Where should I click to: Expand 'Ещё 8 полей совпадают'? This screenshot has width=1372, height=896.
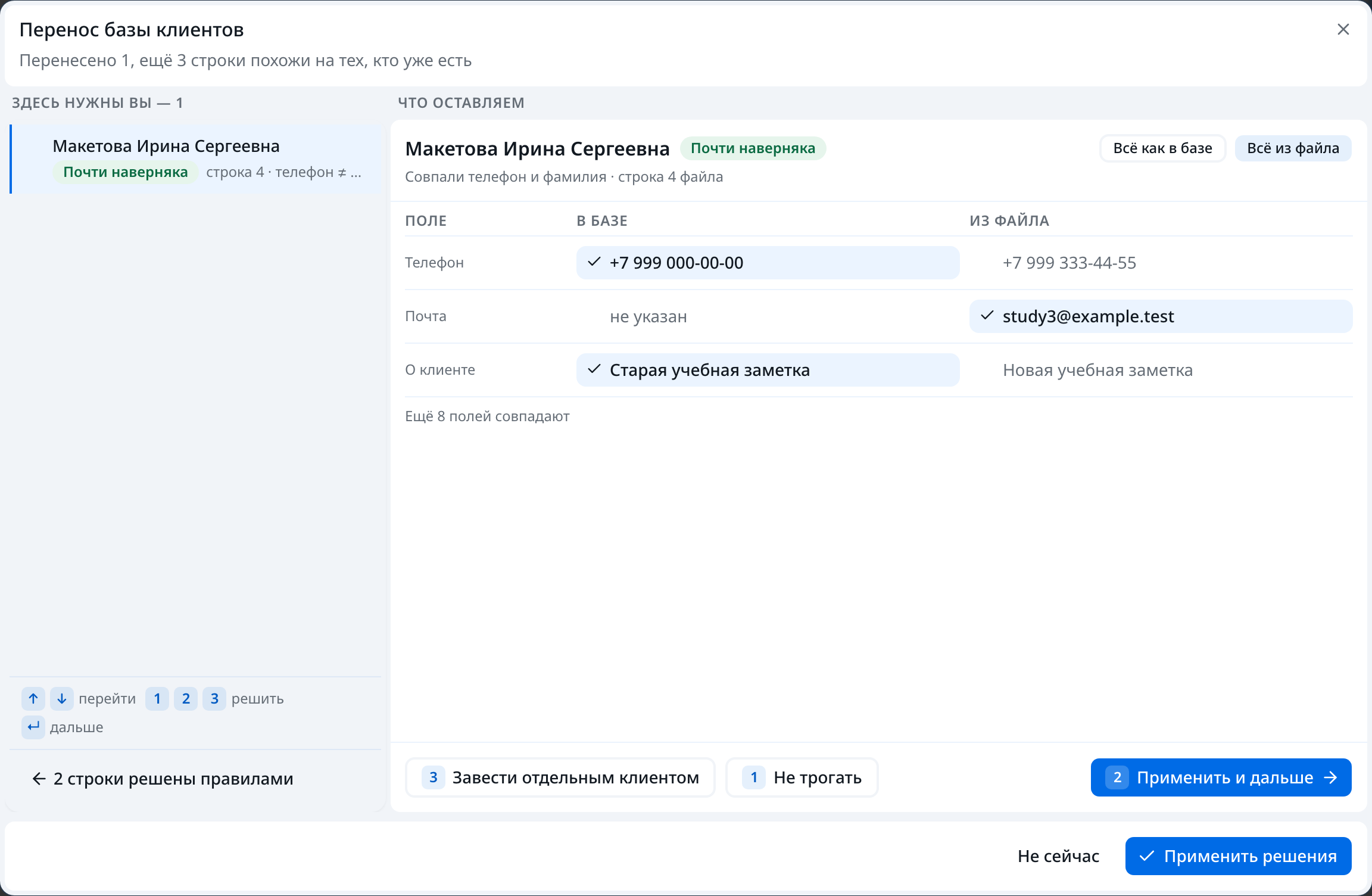[487, 416]
